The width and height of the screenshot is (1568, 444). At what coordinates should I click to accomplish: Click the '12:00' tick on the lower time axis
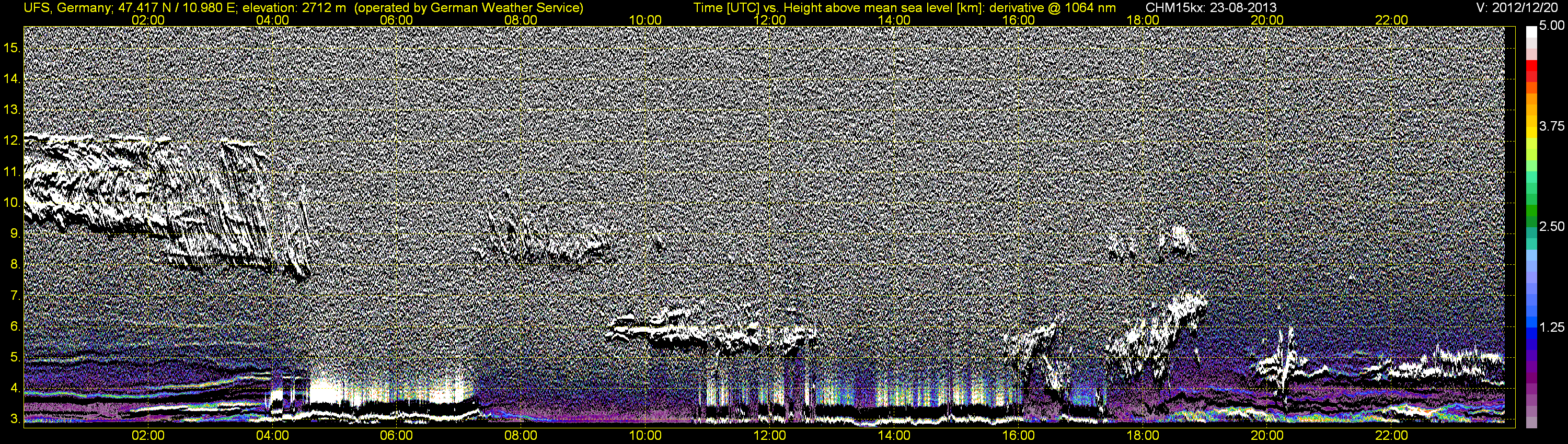[x=769, y=436]
